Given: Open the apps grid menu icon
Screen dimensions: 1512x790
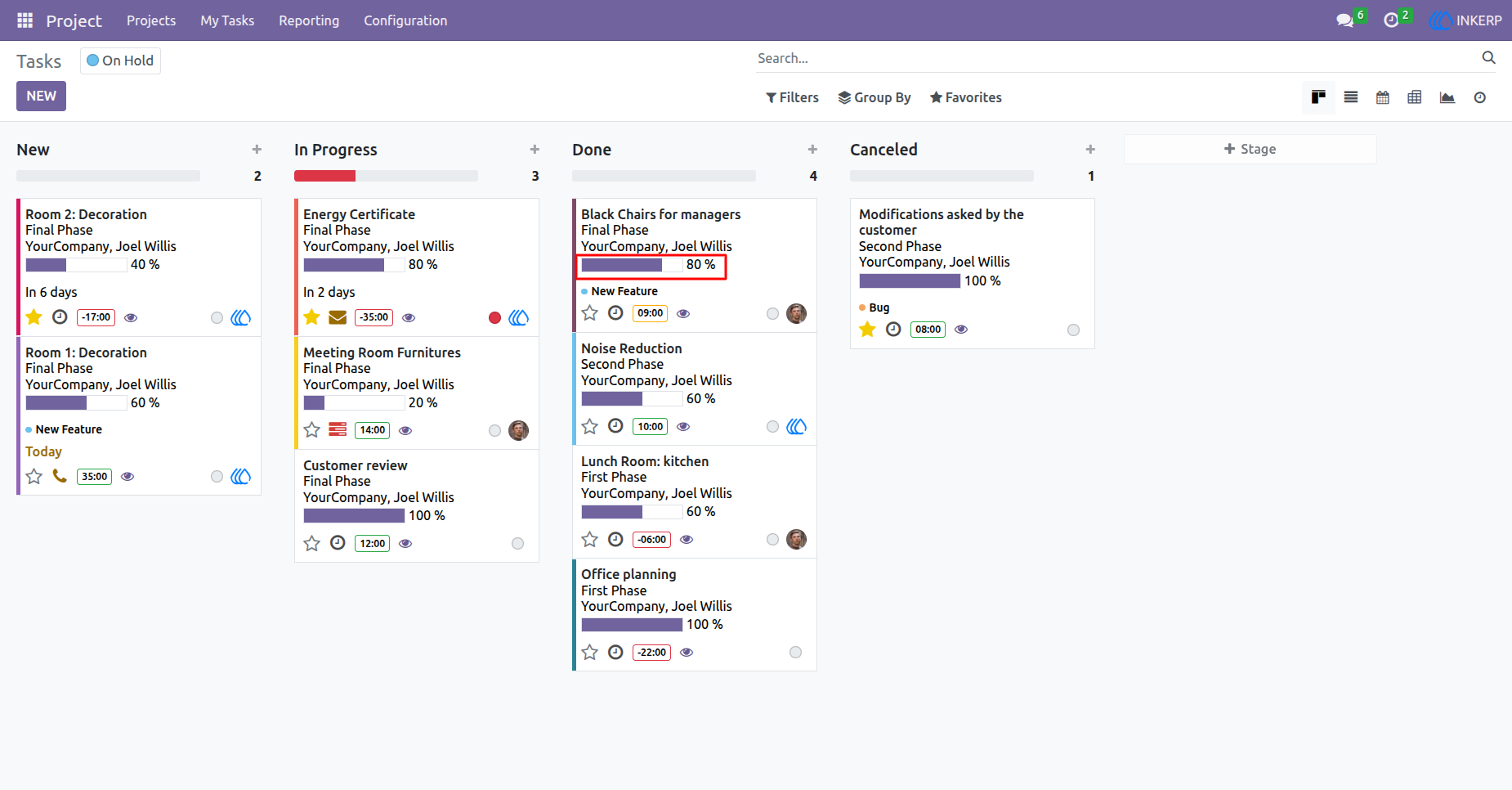Looking at the screenshot, I should click(25, 20).
